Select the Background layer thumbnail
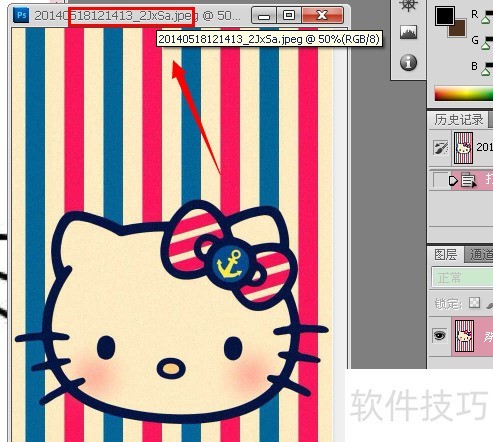This screenshot has height=442, width=493. tap(464, 336)
